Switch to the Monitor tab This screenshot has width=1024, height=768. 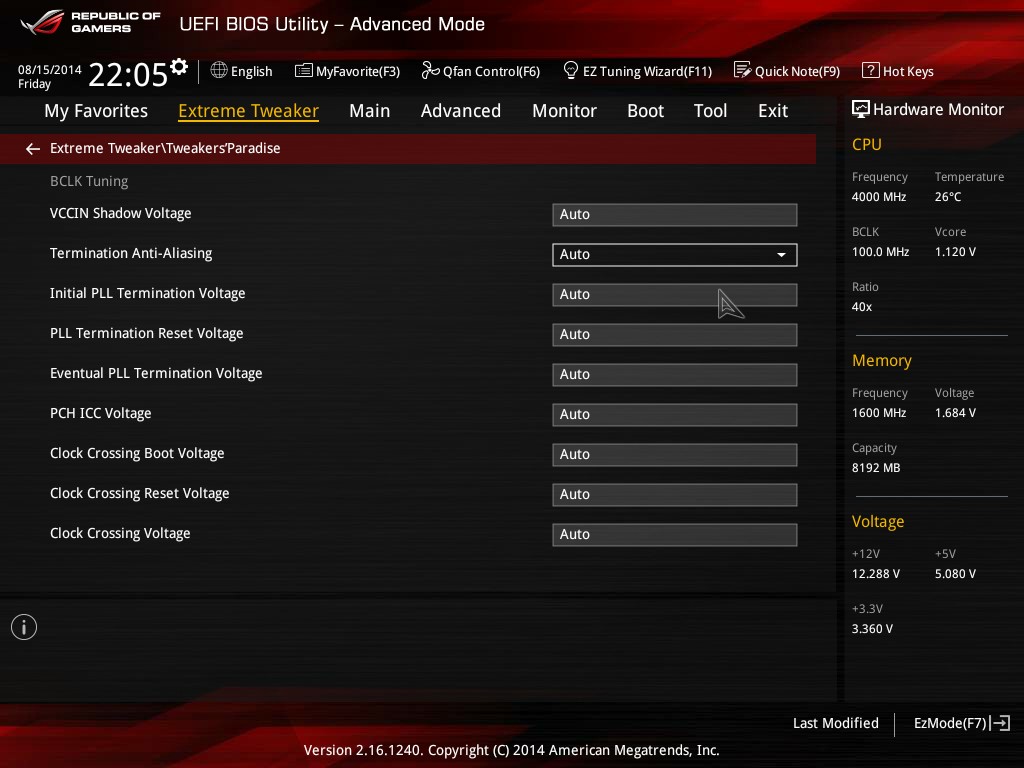click(564, 111)
